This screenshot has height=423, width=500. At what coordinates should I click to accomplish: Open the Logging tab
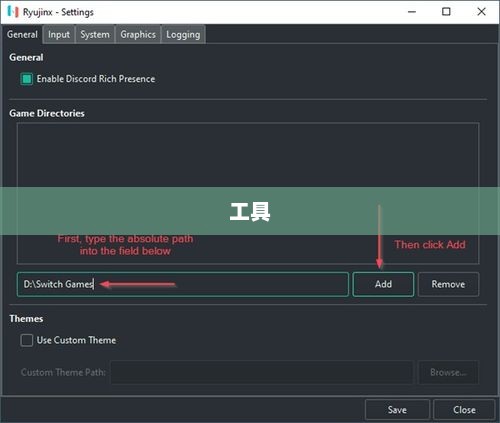coord(183,34)
